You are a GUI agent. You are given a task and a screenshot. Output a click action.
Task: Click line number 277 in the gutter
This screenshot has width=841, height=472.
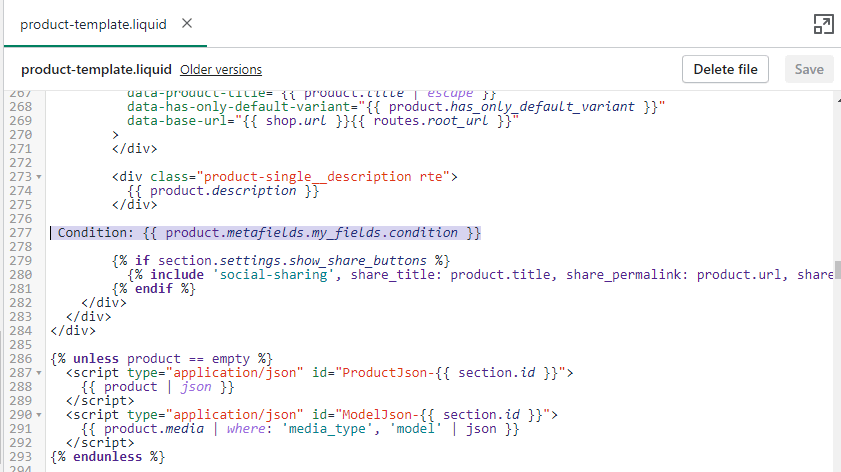[x=20, y=233]
